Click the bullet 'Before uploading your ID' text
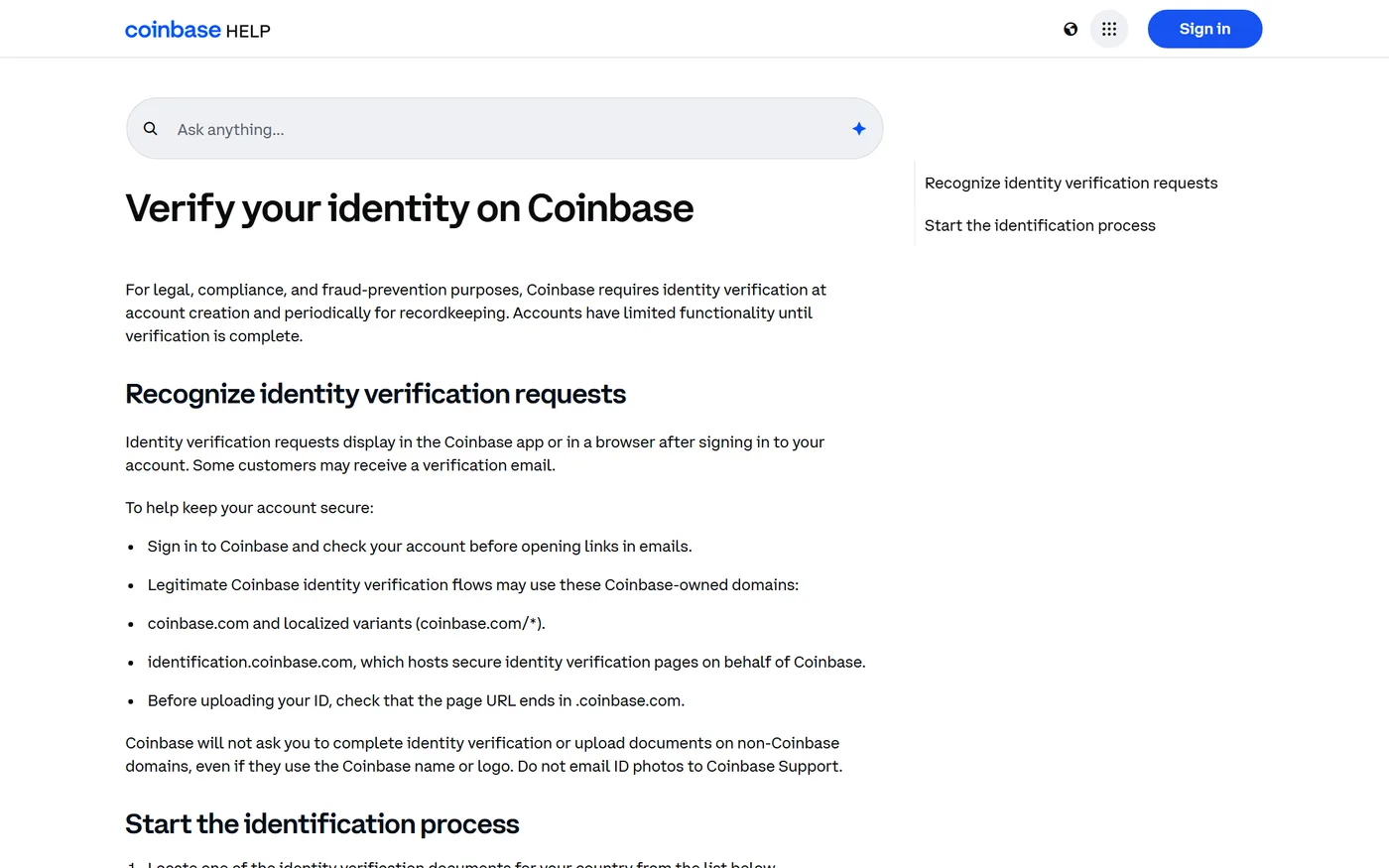1389x868 pixels. [416, 701]
